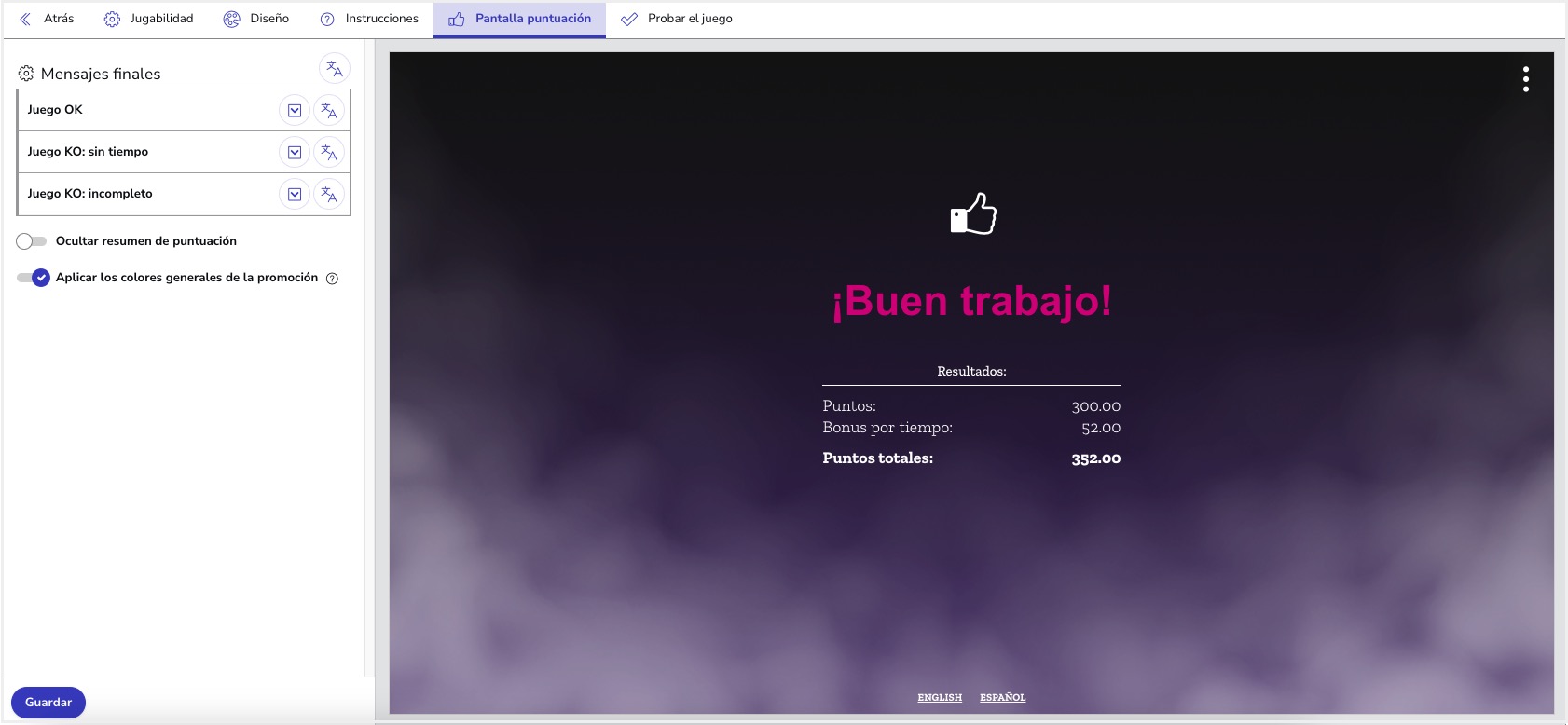Switch preview language to Español

[1003, 698]
